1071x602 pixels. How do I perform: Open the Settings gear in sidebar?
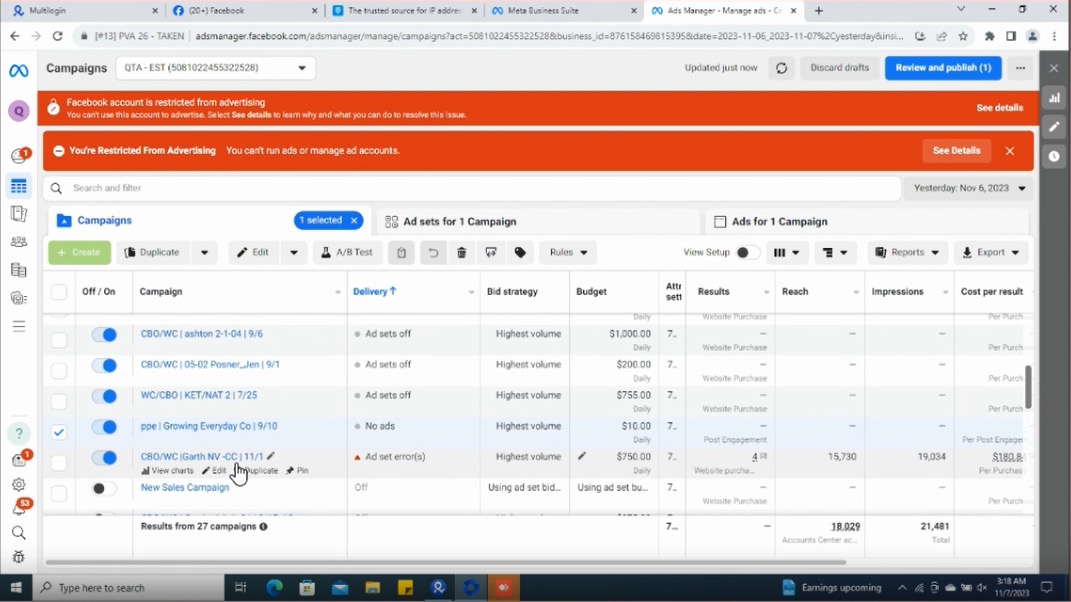click(18, 484)
